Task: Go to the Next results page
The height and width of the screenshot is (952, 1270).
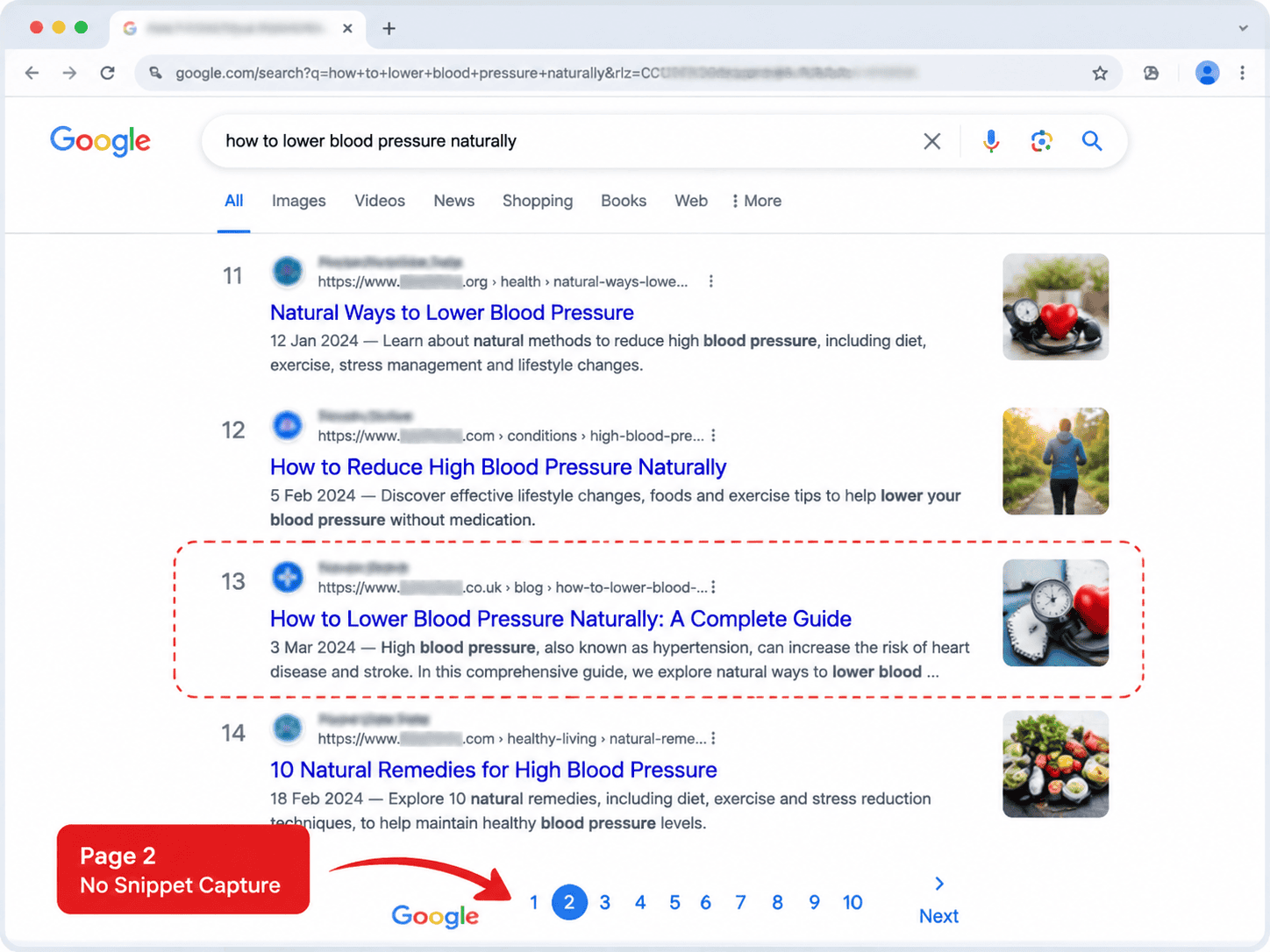Action: 938,901
